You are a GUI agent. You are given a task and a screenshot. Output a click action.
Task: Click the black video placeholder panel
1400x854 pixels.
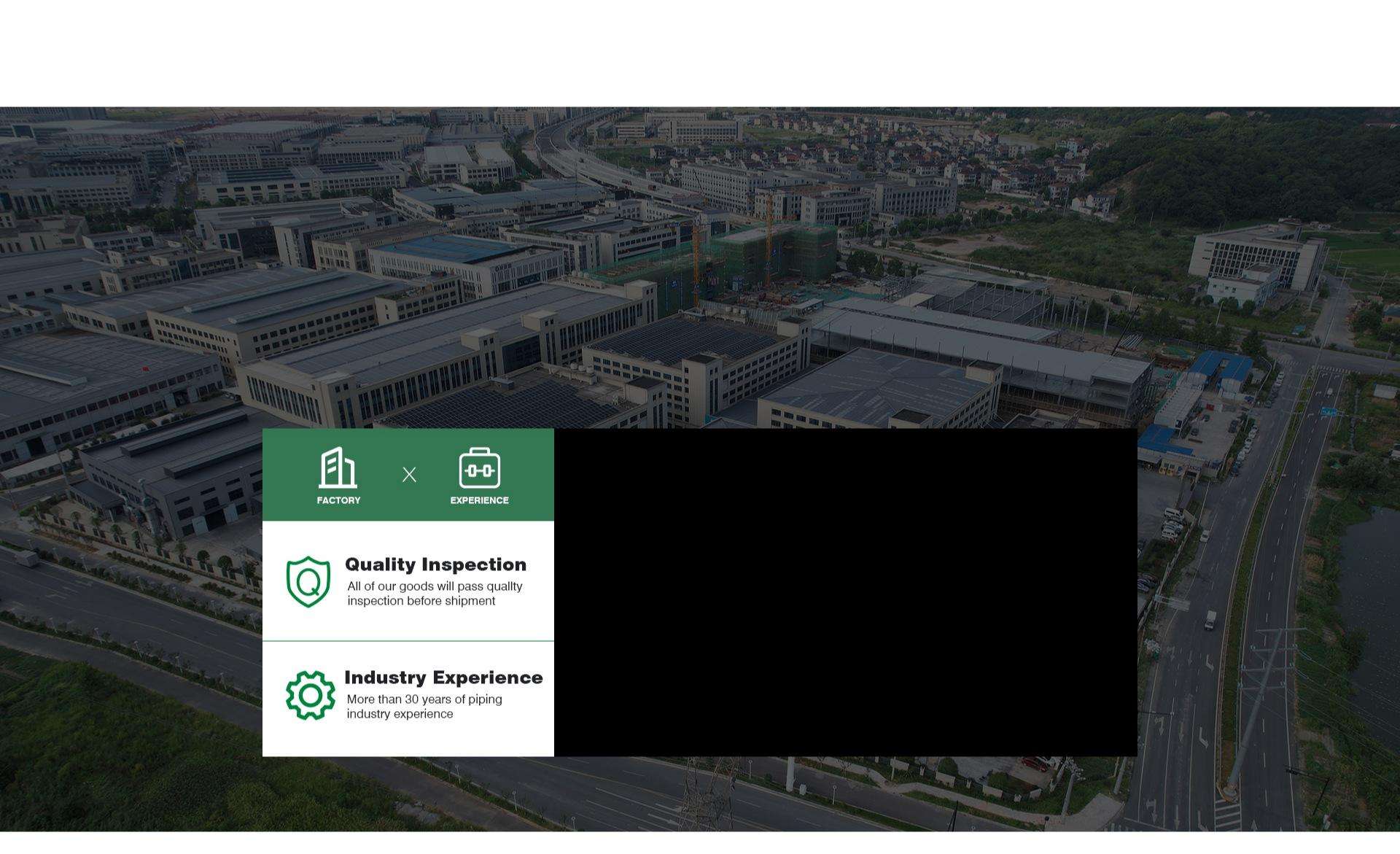tap(846, 592)
